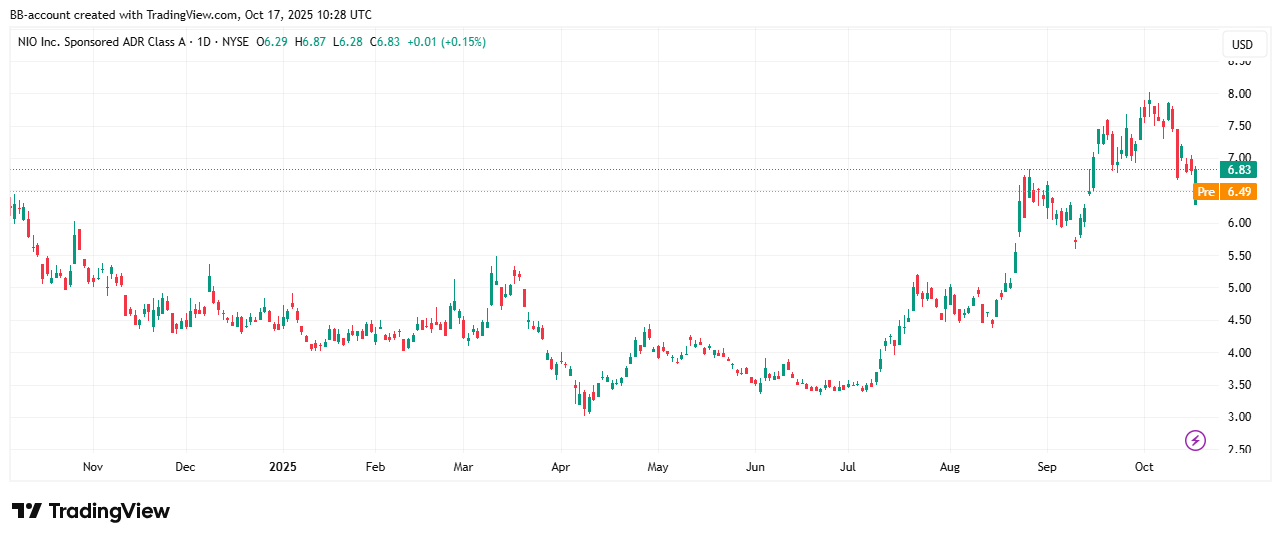Open the USD currency selector
The height and width of the screenshot is (541, 1281).
(x=1242, y=45)
